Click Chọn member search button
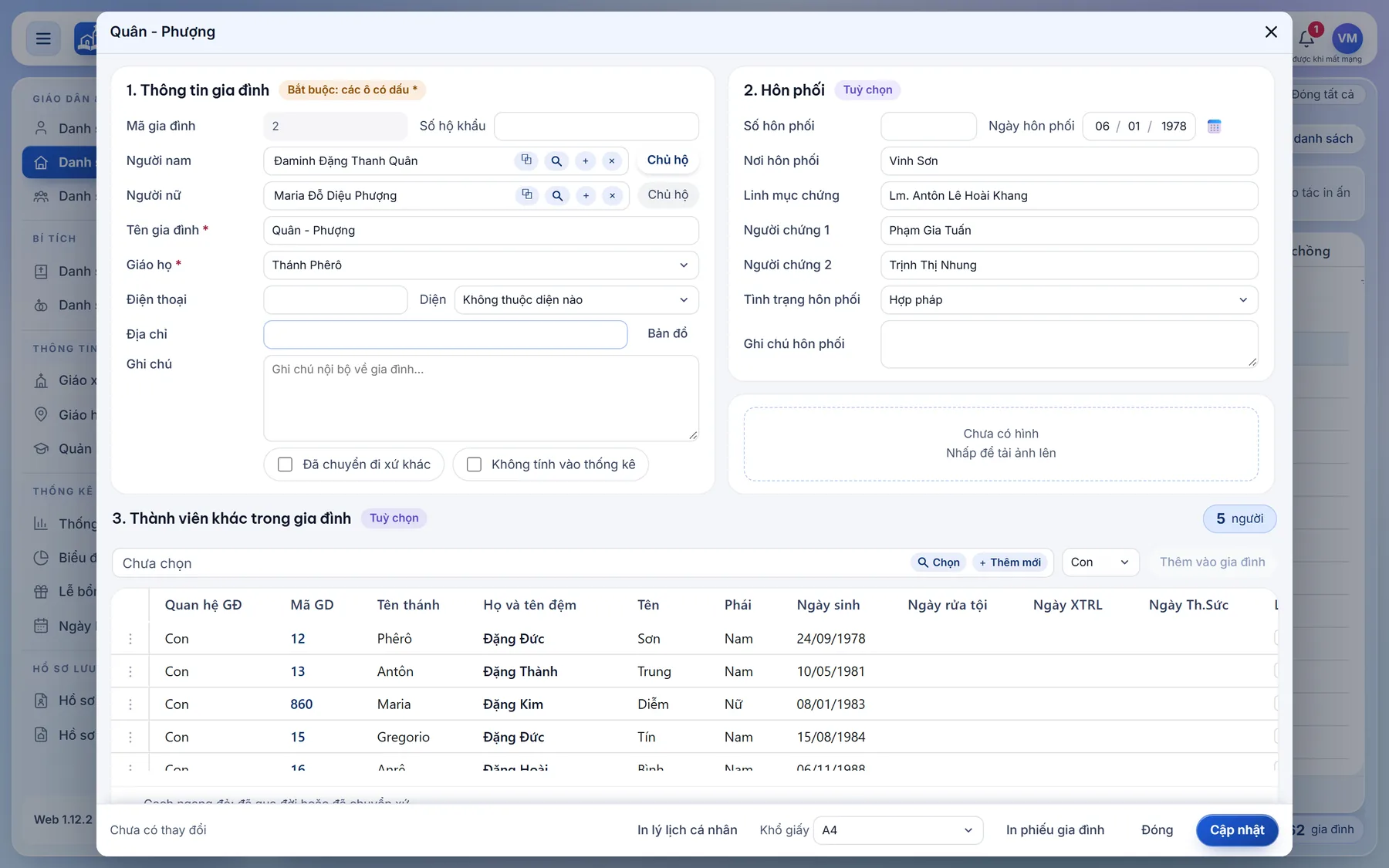This screenshot has width=1389, height=868. click(x=938, y=562)
